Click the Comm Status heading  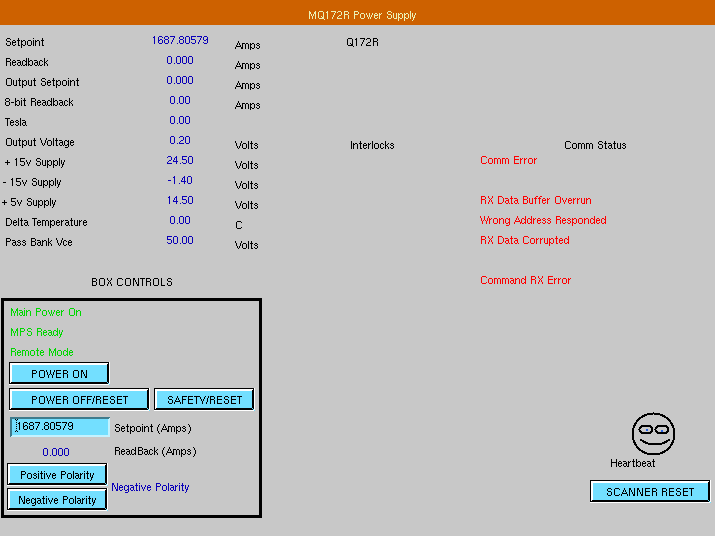click(x=595, y=145)
